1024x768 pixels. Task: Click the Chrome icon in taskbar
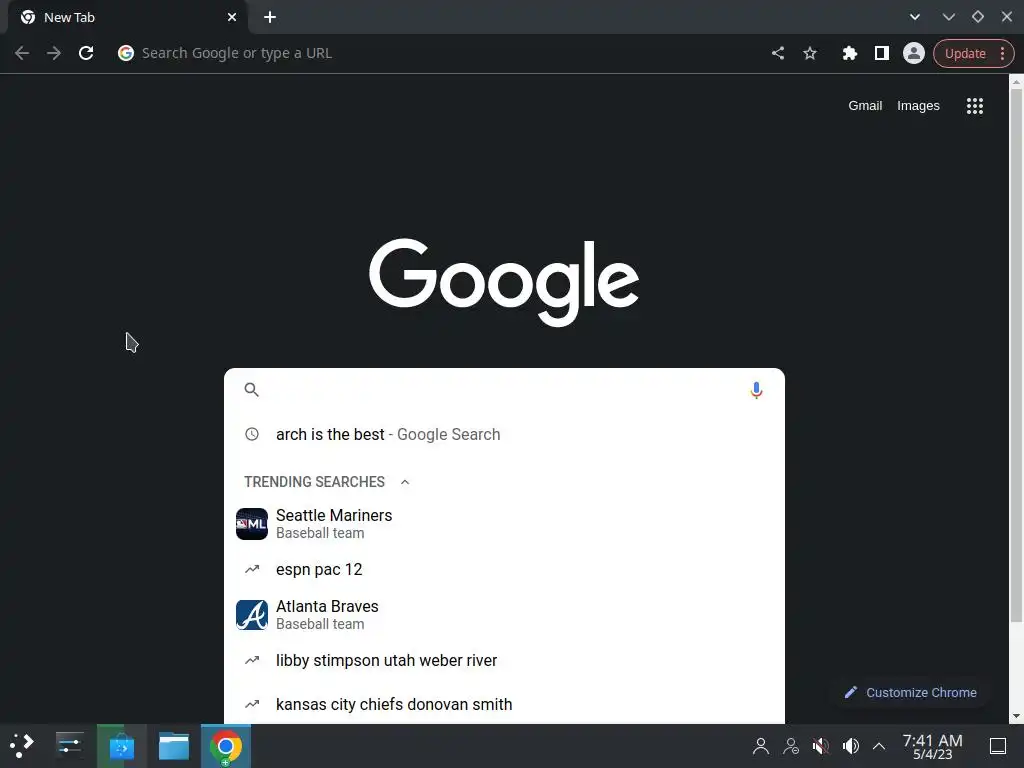[225, 746]
